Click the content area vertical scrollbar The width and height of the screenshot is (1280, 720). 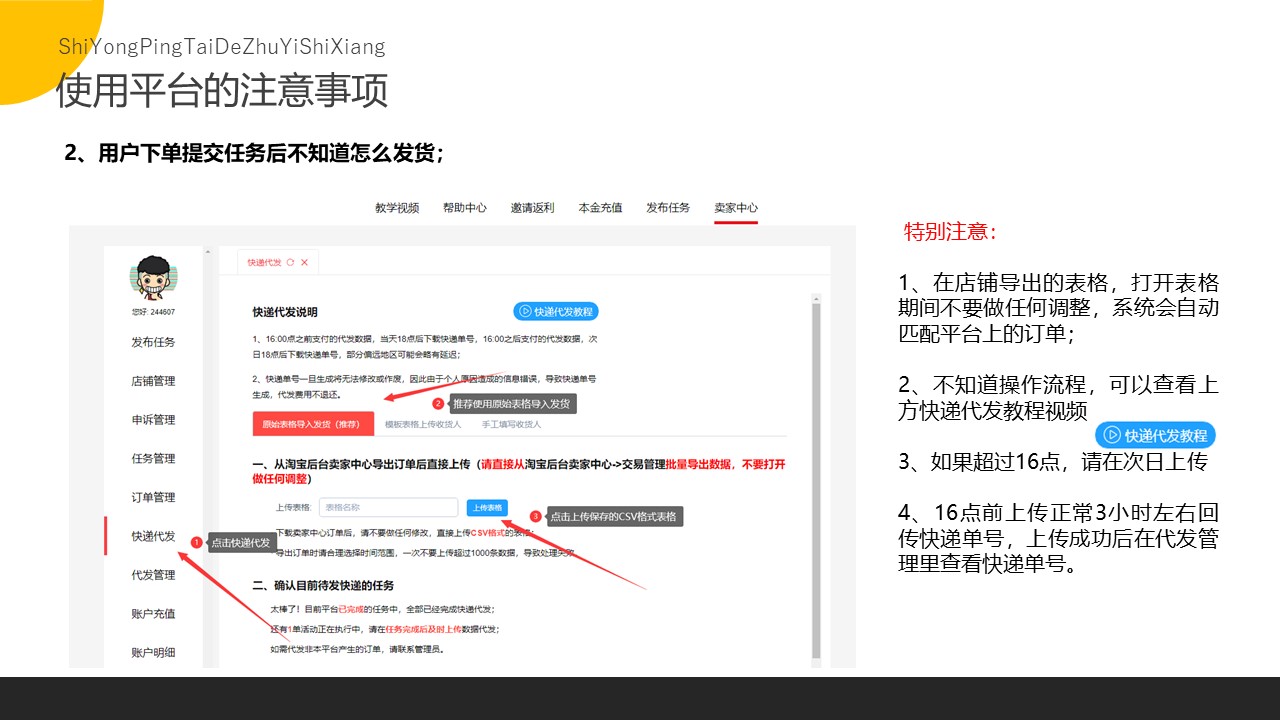click(x=818, y=480)
